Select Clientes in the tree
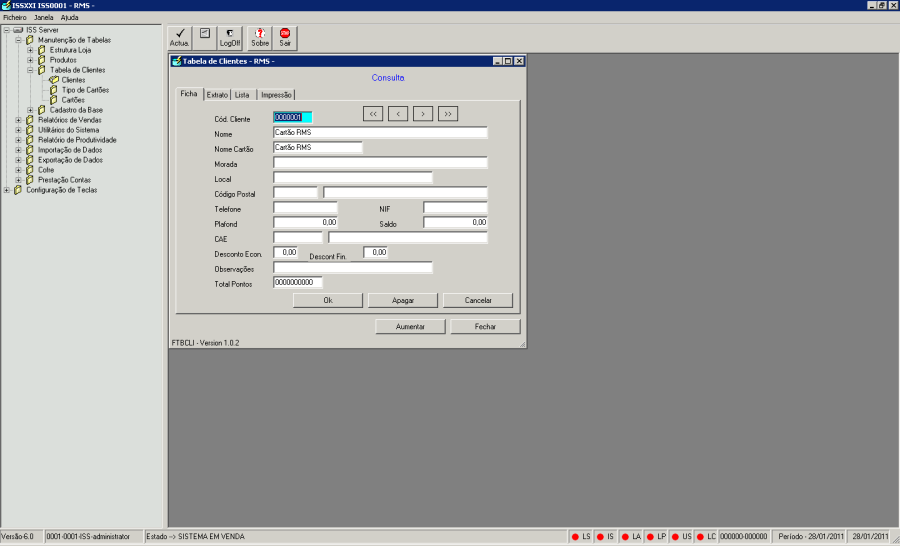Viewport: 900px width, 546px height. tap(73, 80)
